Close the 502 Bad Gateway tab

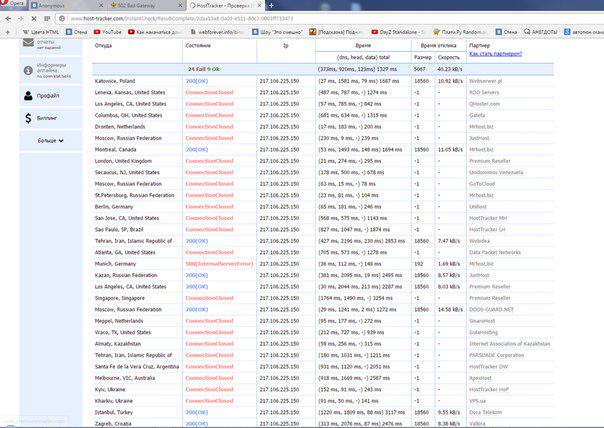[180, 5]
